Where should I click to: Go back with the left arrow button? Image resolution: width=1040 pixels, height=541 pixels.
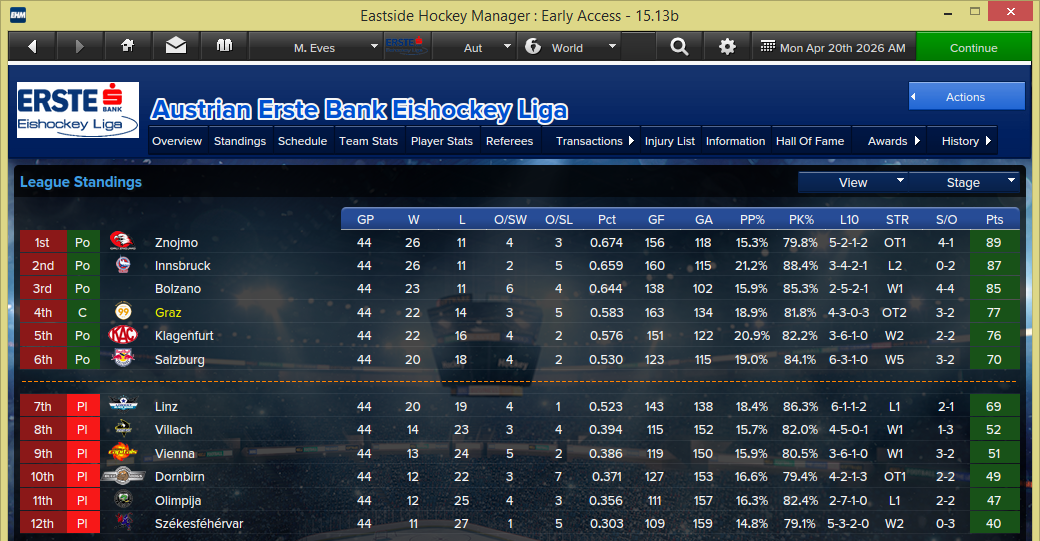coord(32,47)
